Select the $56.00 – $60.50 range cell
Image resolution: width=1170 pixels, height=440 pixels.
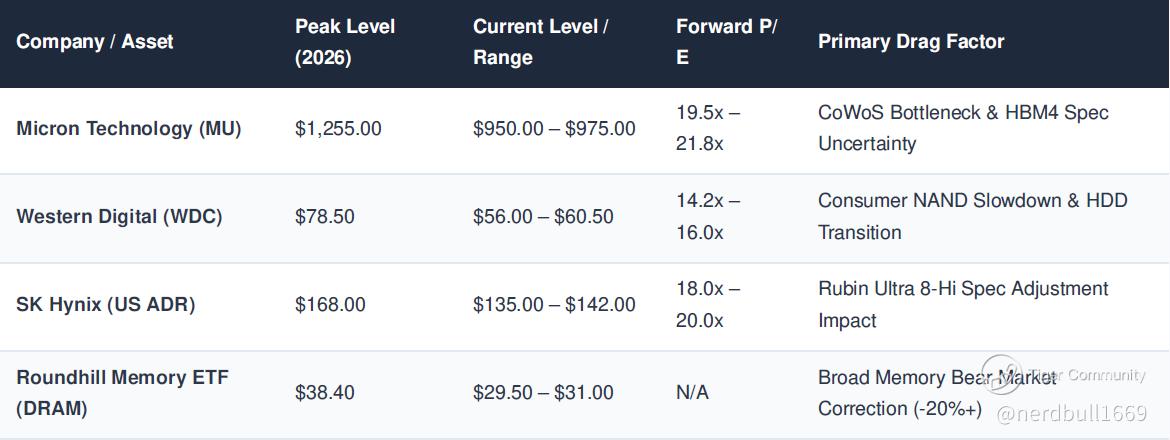[x=543, y=217]
